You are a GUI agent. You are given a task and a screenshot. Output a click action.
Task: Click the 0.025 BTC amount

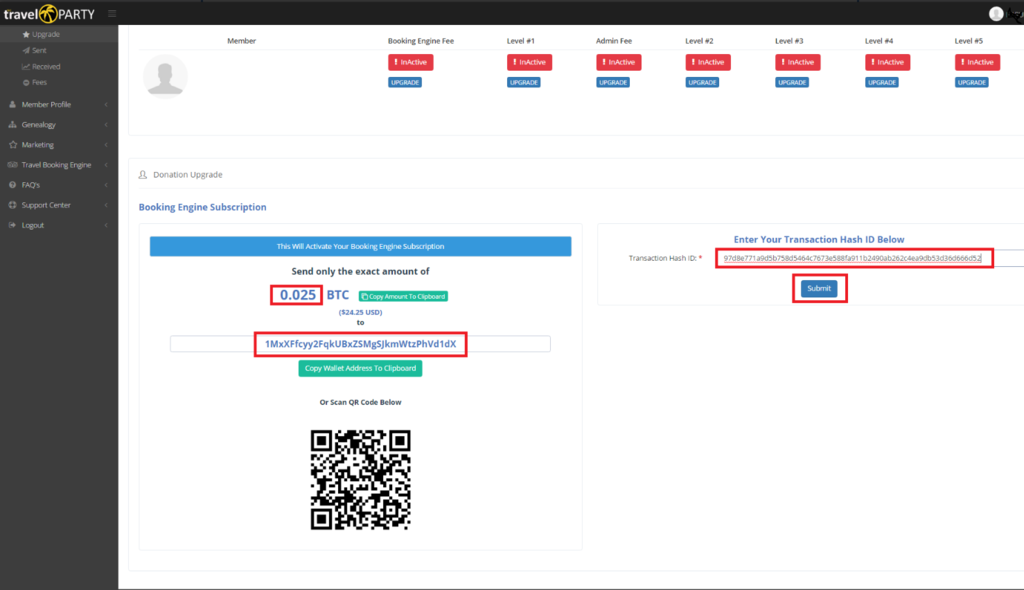(298, 295)
